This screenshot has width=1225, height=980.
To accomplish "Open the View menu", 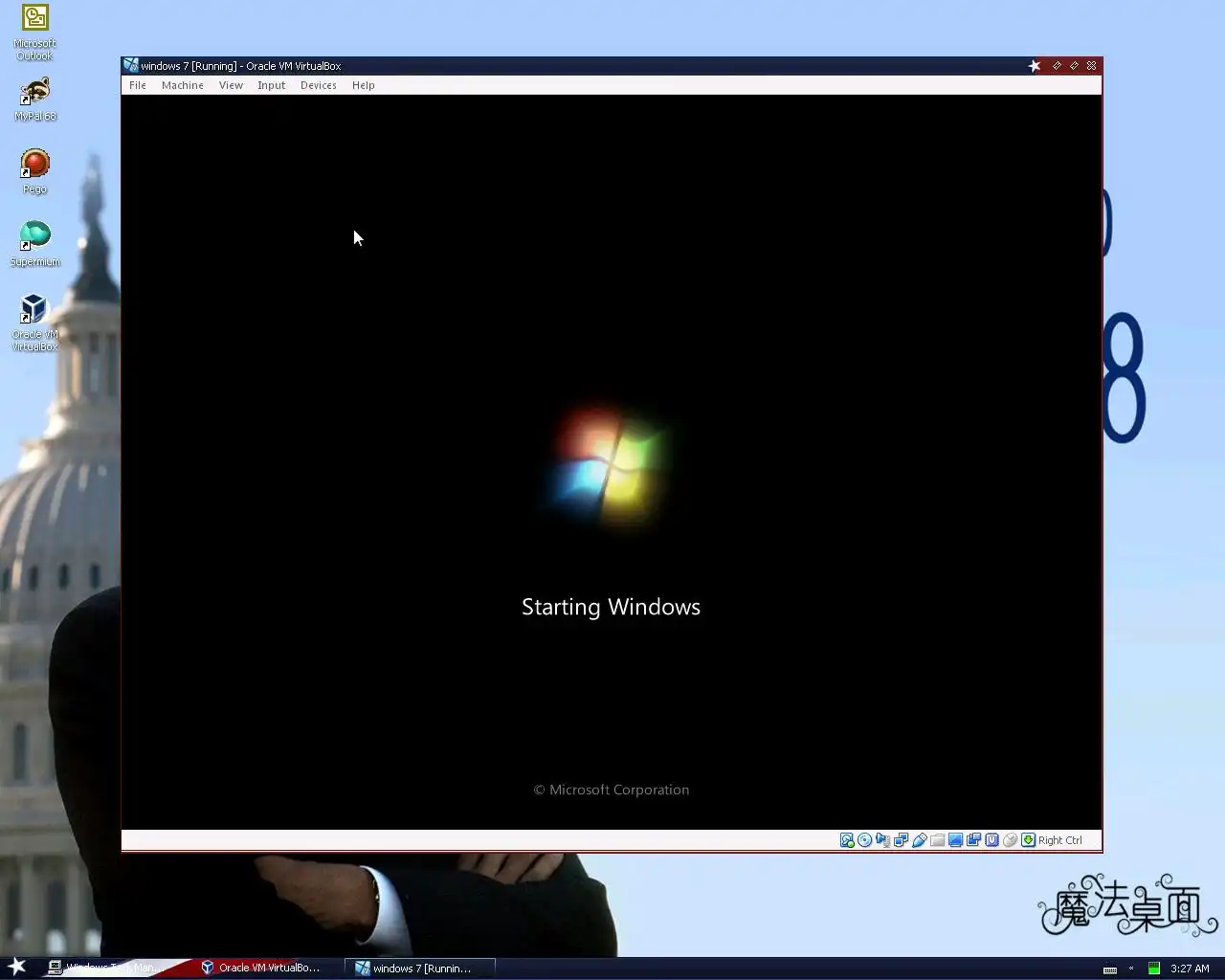I will 231,85.
